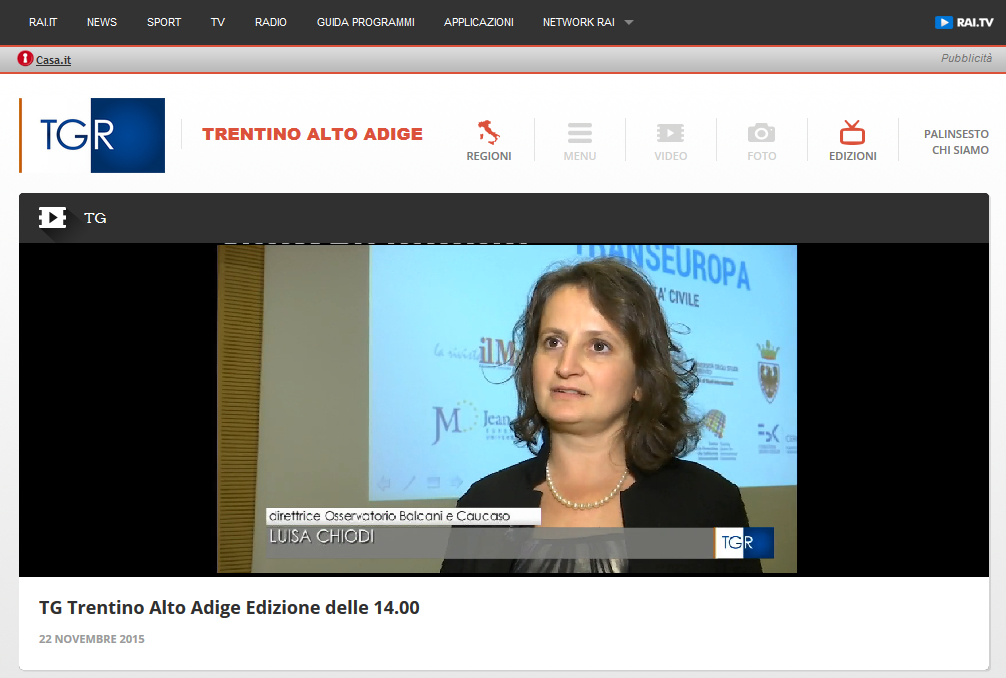Click the filmstrip icon beside TG
1006x678 pixels.
pyautogui.click(x=52, y=217)
